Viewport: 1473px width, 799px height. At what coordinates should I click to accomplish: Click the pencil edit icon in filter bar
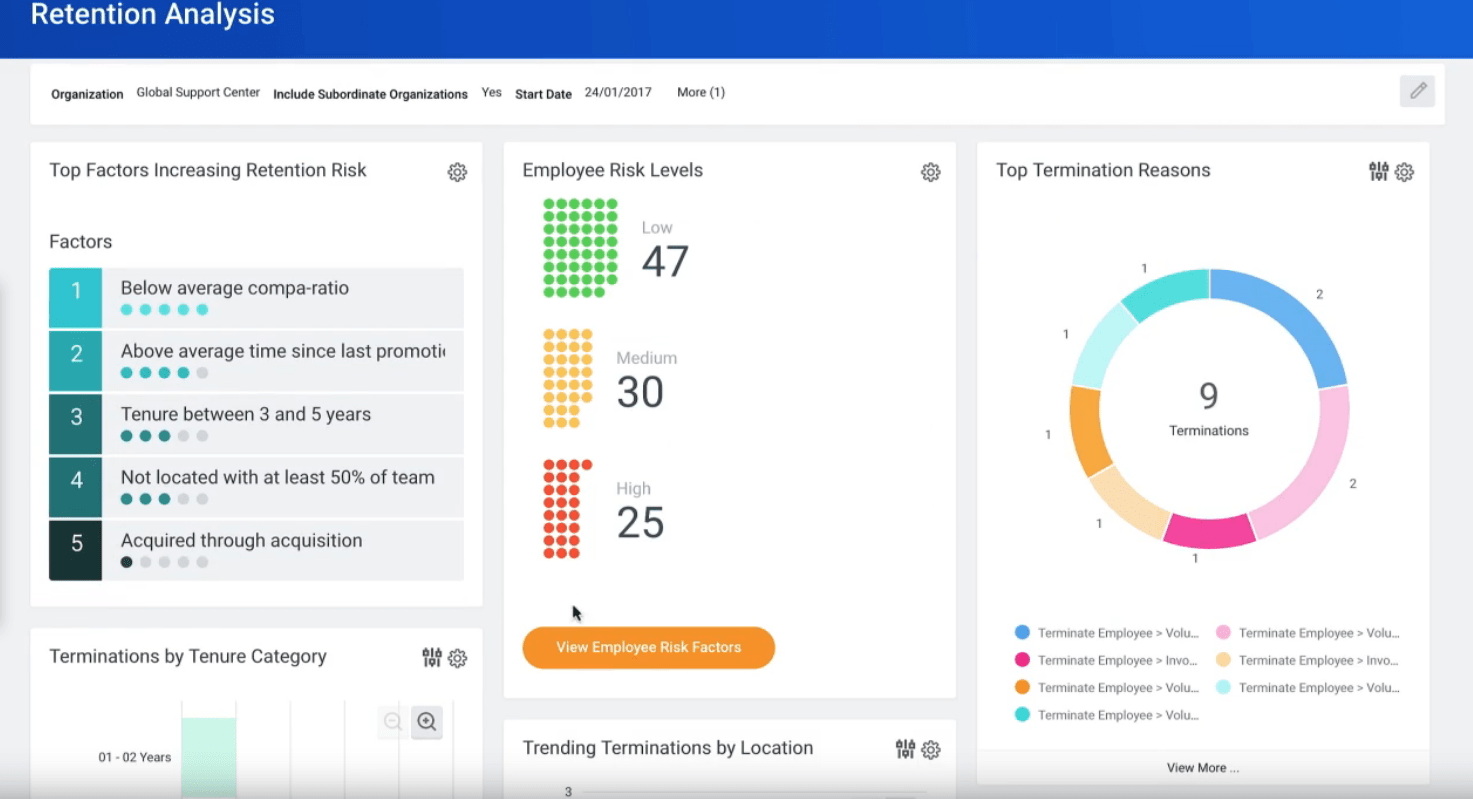click(1417, 91)
